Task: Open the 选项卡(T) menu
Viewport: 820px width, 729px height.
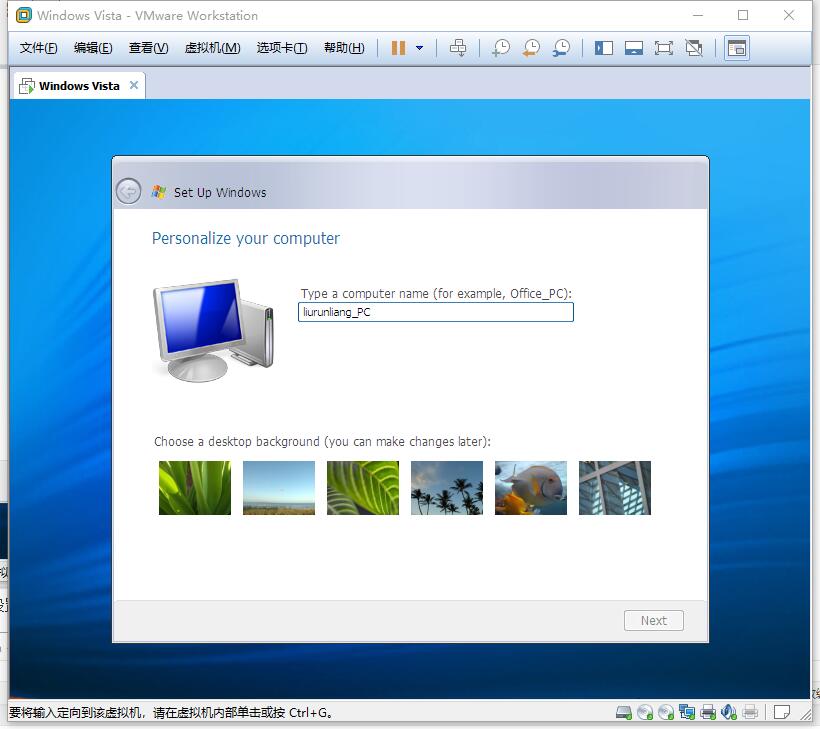Action: coord(282,48)
